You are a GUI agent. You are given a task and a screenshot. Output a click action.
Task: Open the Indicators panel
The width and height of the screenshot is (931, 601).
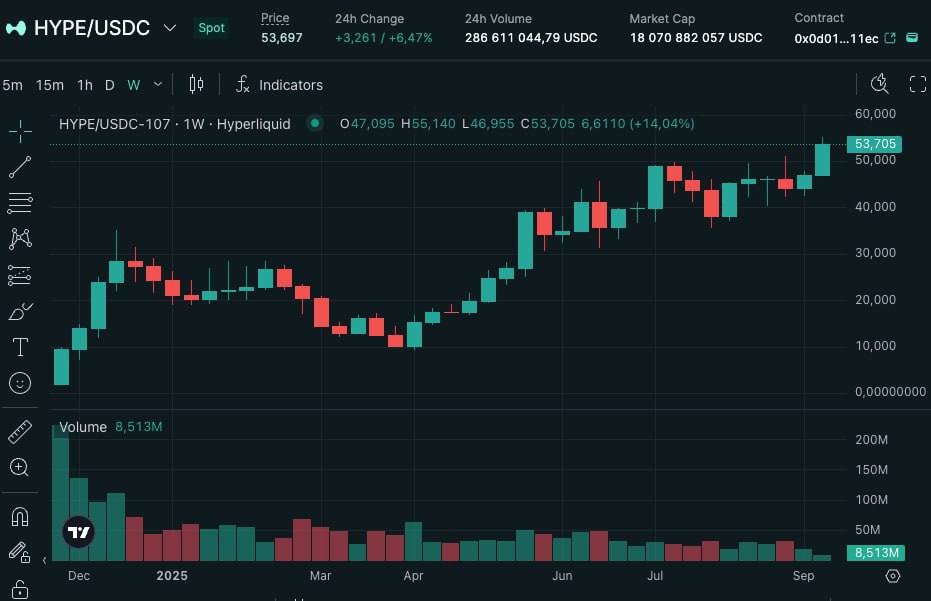tap(279, 85)
